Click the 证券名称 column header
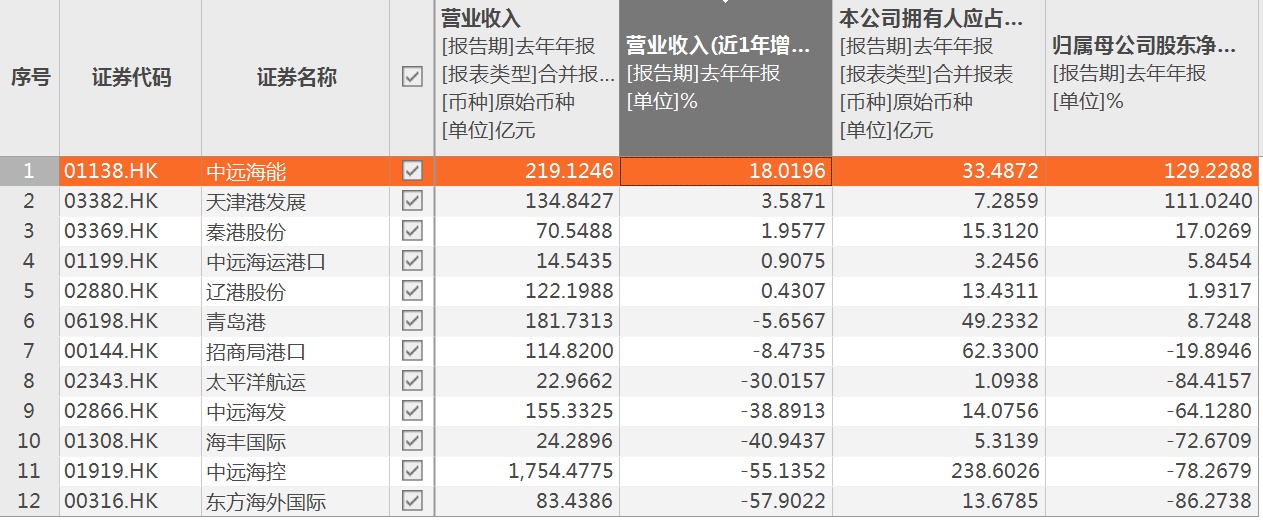Image resolution: width=1263 pixels, height=523 pixels. click(296, 77)
